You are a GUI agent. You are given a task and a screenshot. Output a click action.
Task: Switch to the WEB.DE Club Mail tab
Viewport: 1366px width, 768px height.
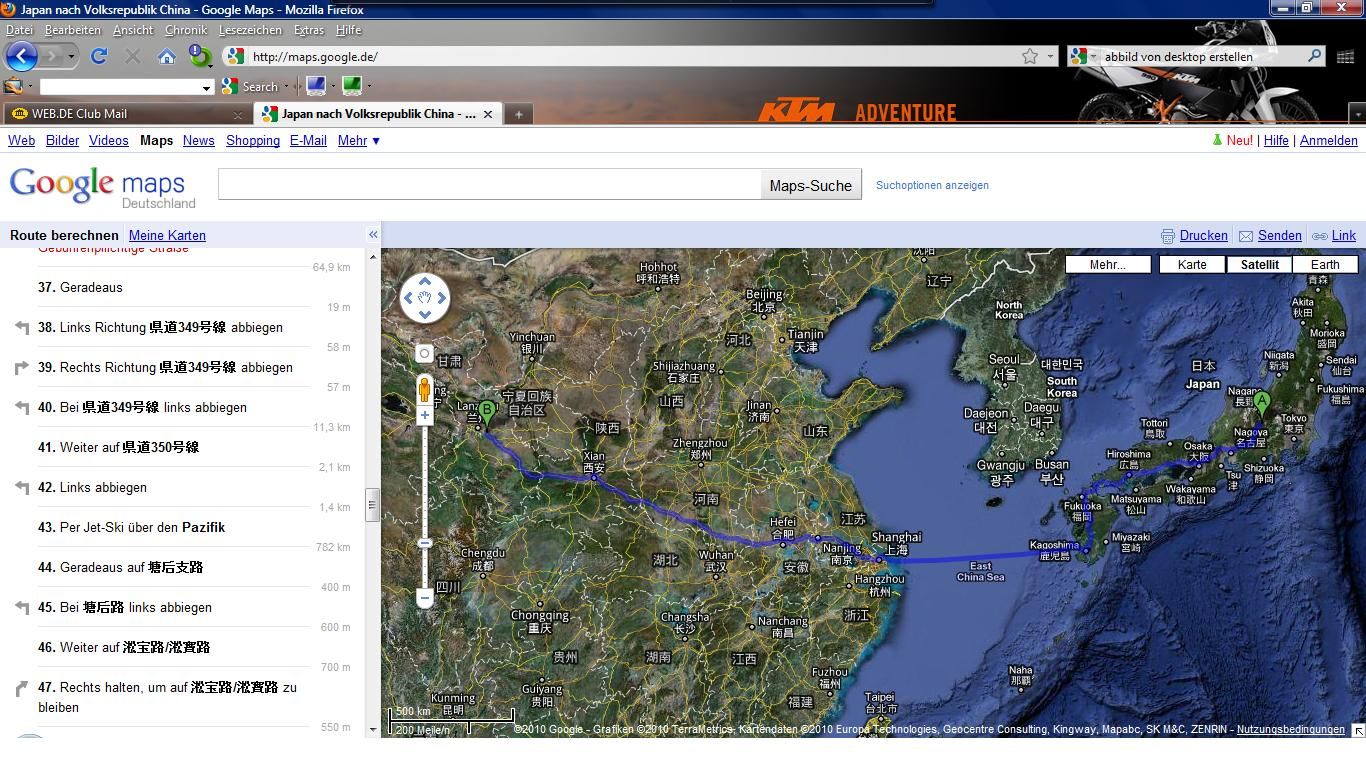tap(120, 114)
